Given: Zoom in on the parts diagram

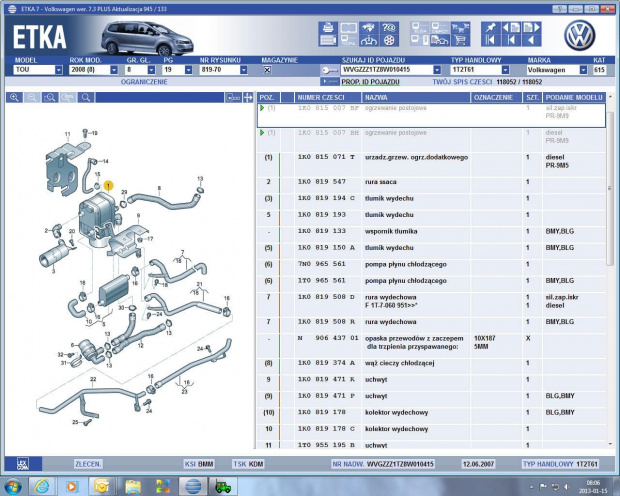Looking at the screenshot, I should coord(14,97).
